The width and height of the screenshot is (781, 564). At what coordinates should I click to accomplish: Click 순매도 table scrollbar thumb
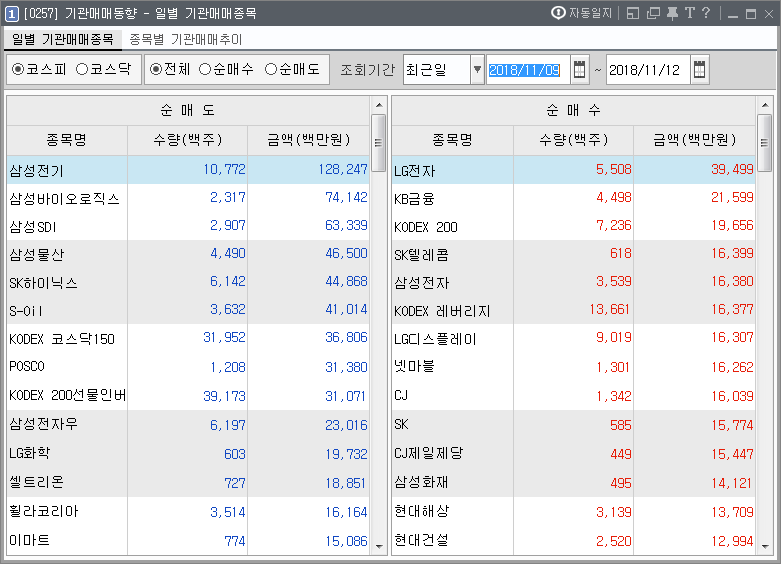point(379,143)
